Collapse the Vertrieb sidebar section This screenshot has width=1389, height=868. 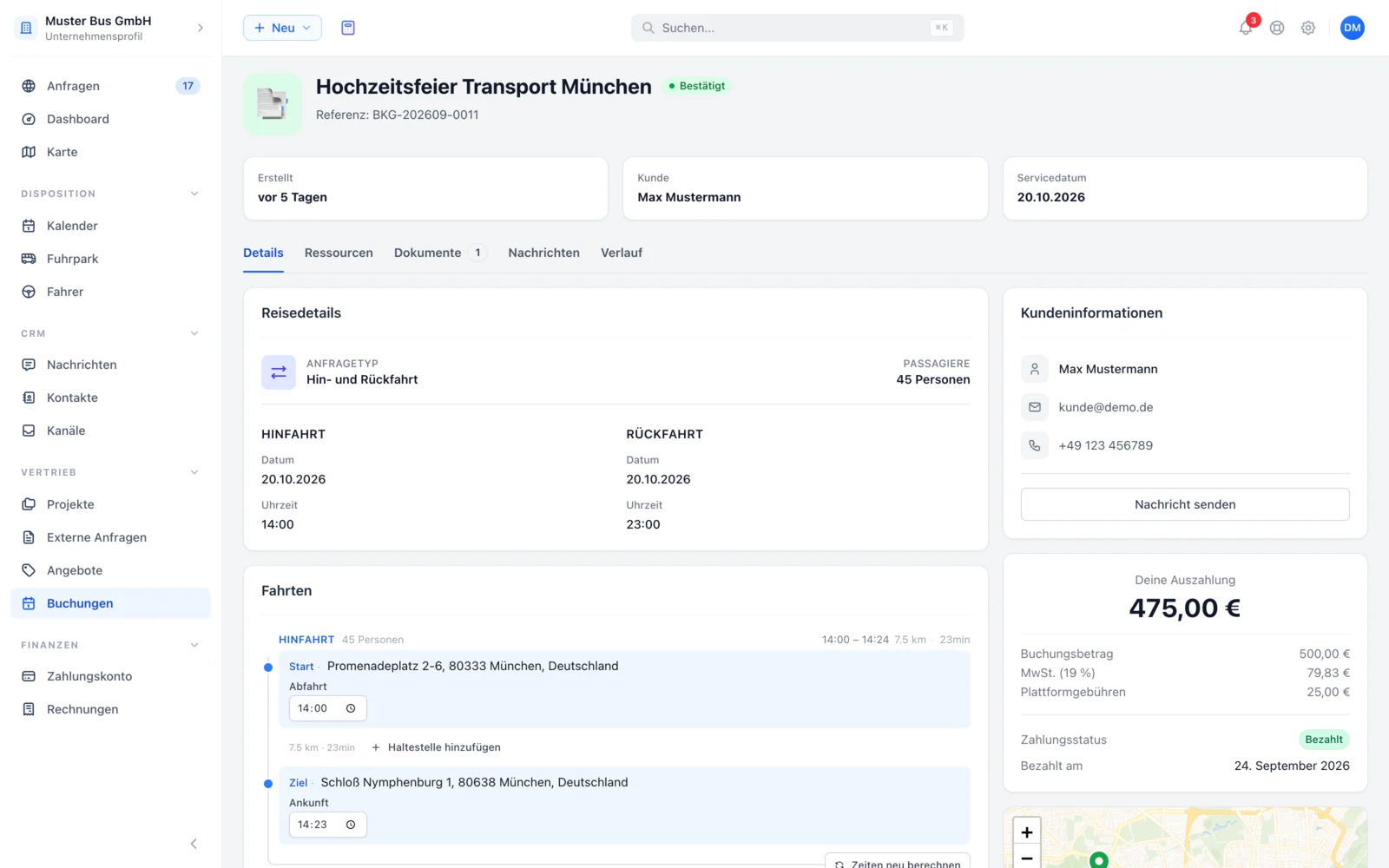point(194,472)
